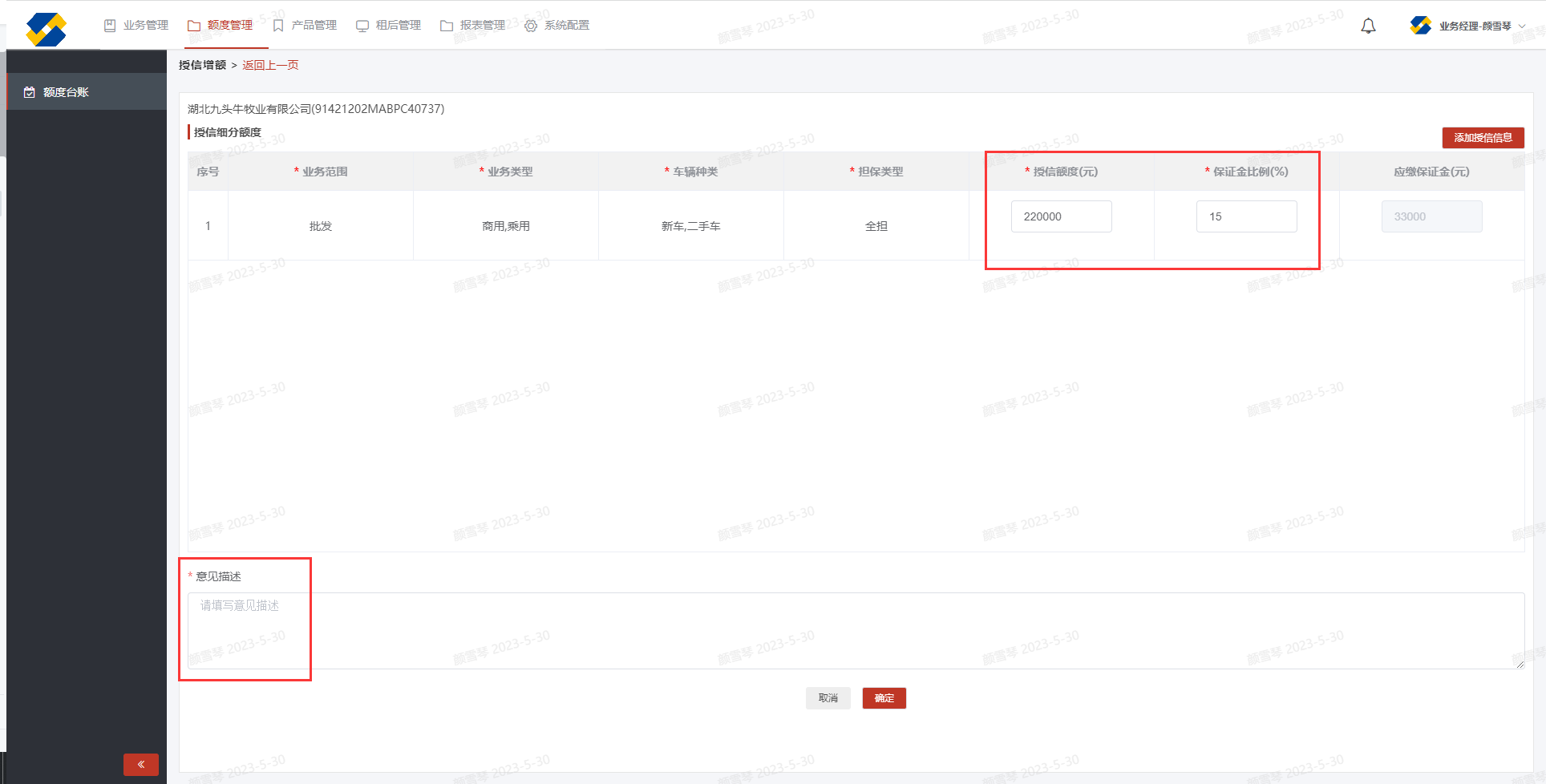Focus the 保证金比例 input field
The width and height of the screenshot is (1546, 784).
1246,216
